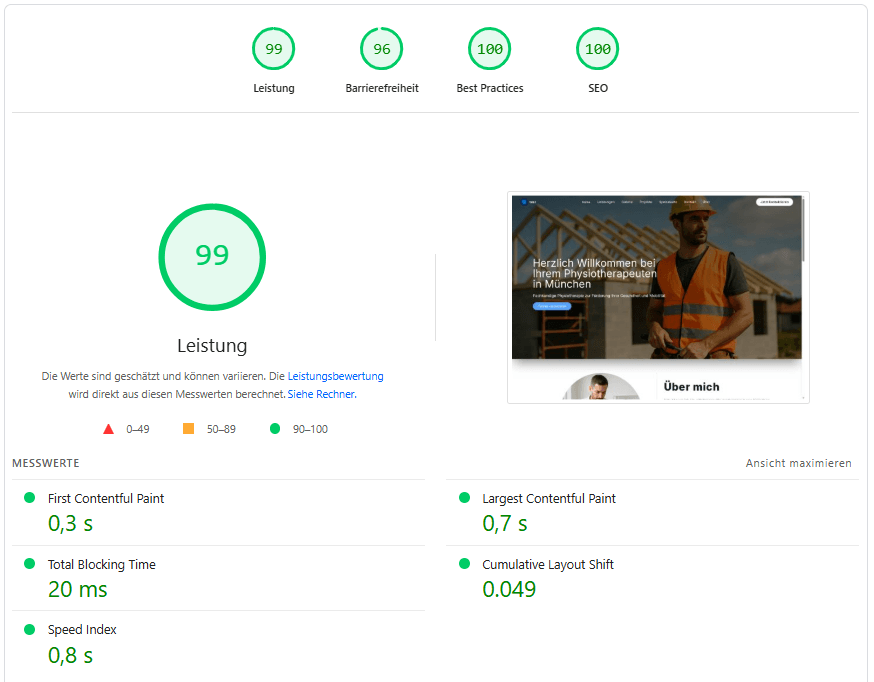Jump to the SEO score gauge

coord(598,49)
